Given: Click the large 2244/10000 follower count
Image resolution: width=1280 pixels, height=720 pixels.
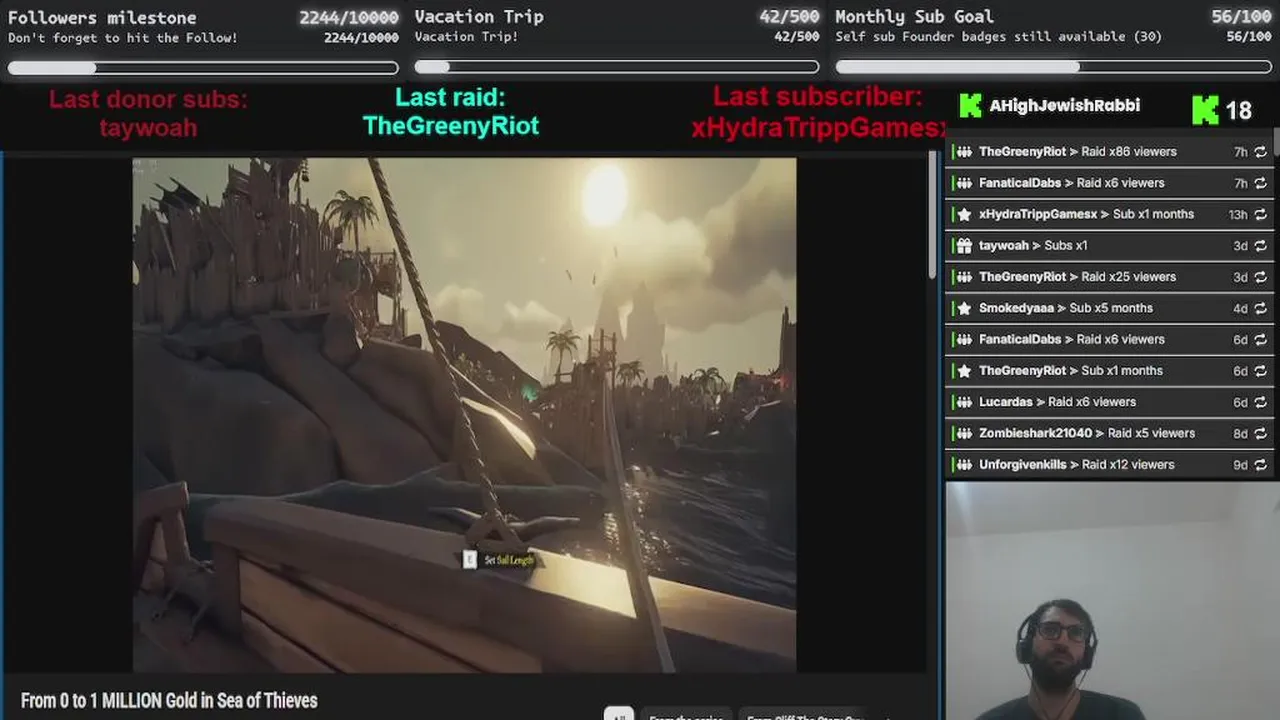Looking at the screenshot, I should point(348,17).
